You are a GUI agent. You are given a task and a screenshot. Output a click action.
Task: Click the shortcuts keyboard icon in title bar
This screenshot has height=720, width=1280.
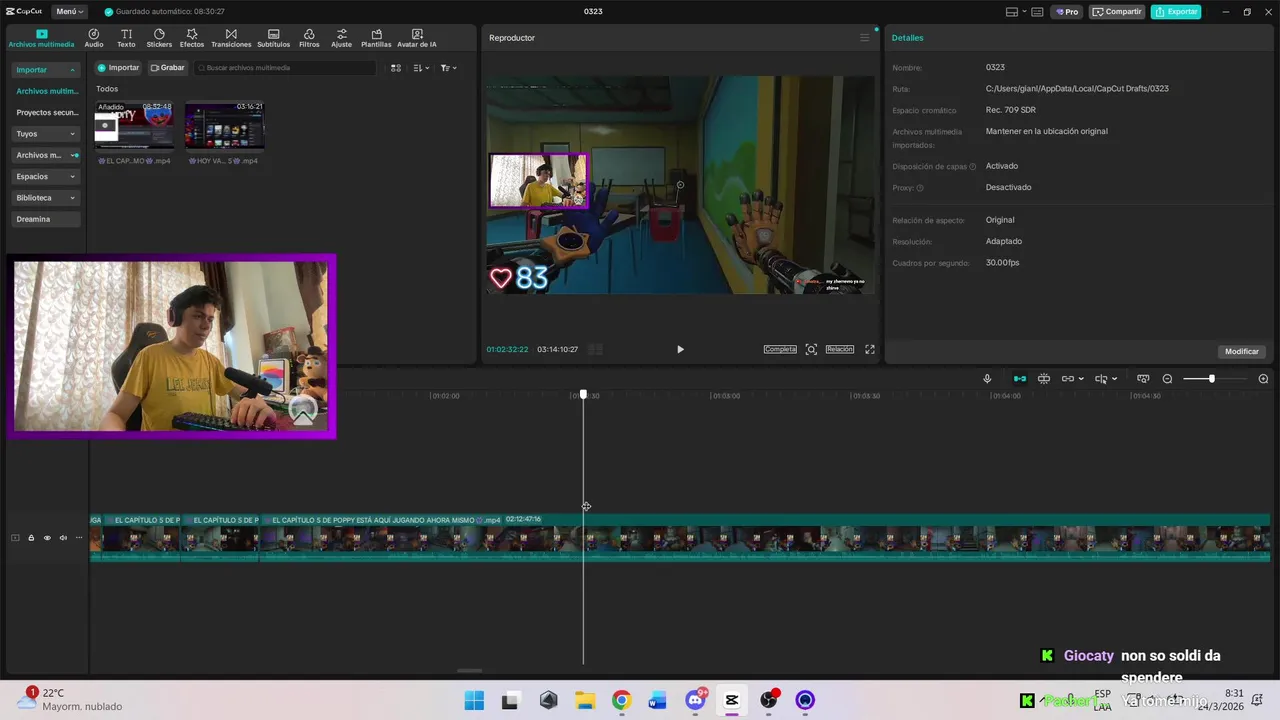[x=1037, y=12]
